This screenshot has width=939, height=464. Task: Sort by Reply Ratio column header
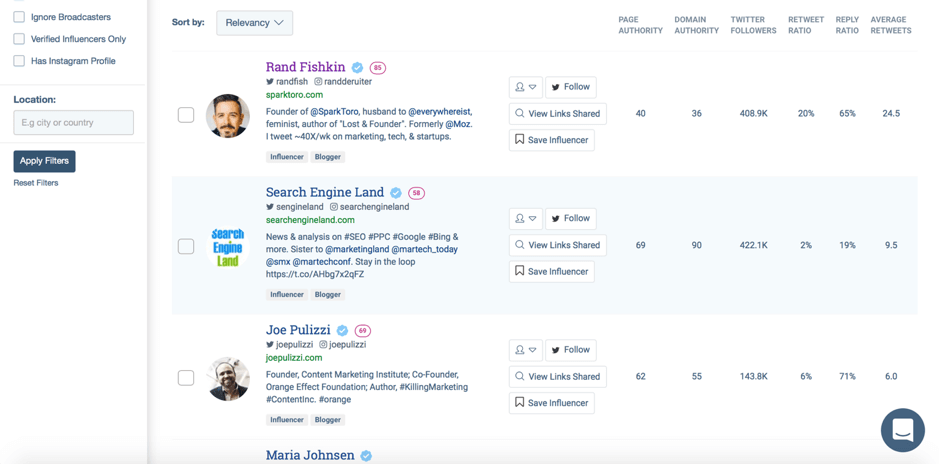tap(847, 25)
